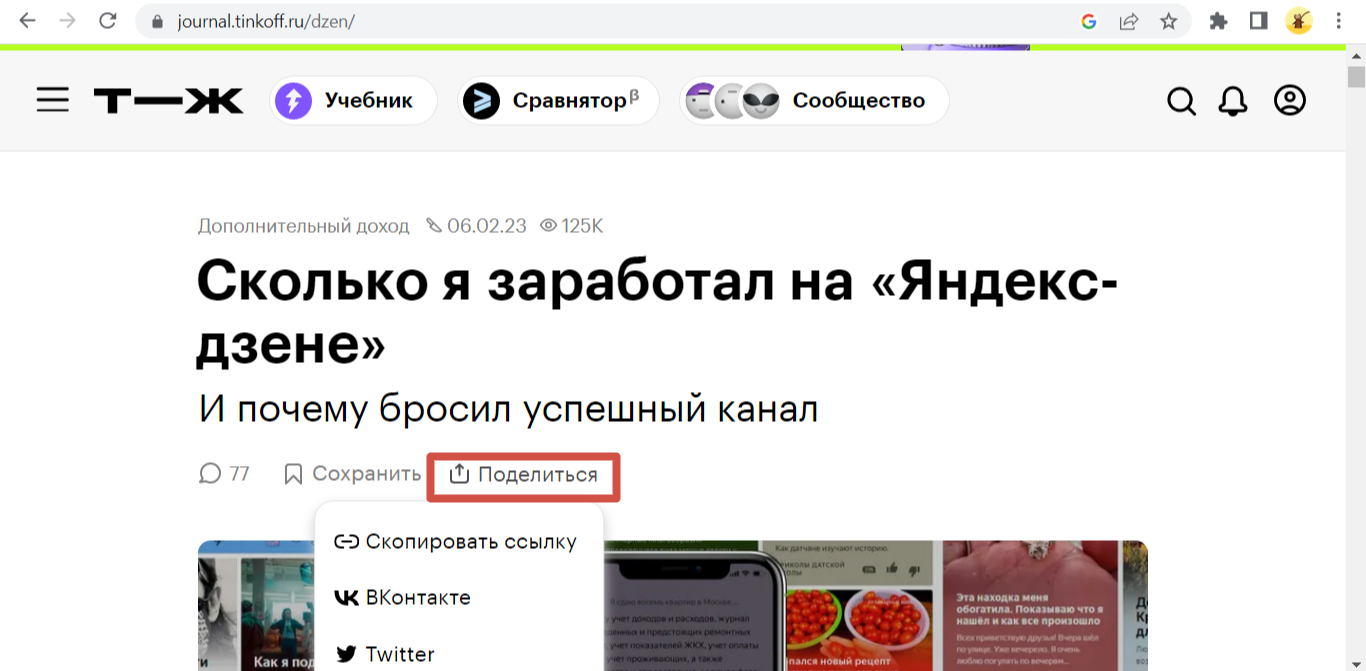This screenshot has width=1366, height=671.
Task: Open Сравнятор section
Action: [x=559, y=100]
